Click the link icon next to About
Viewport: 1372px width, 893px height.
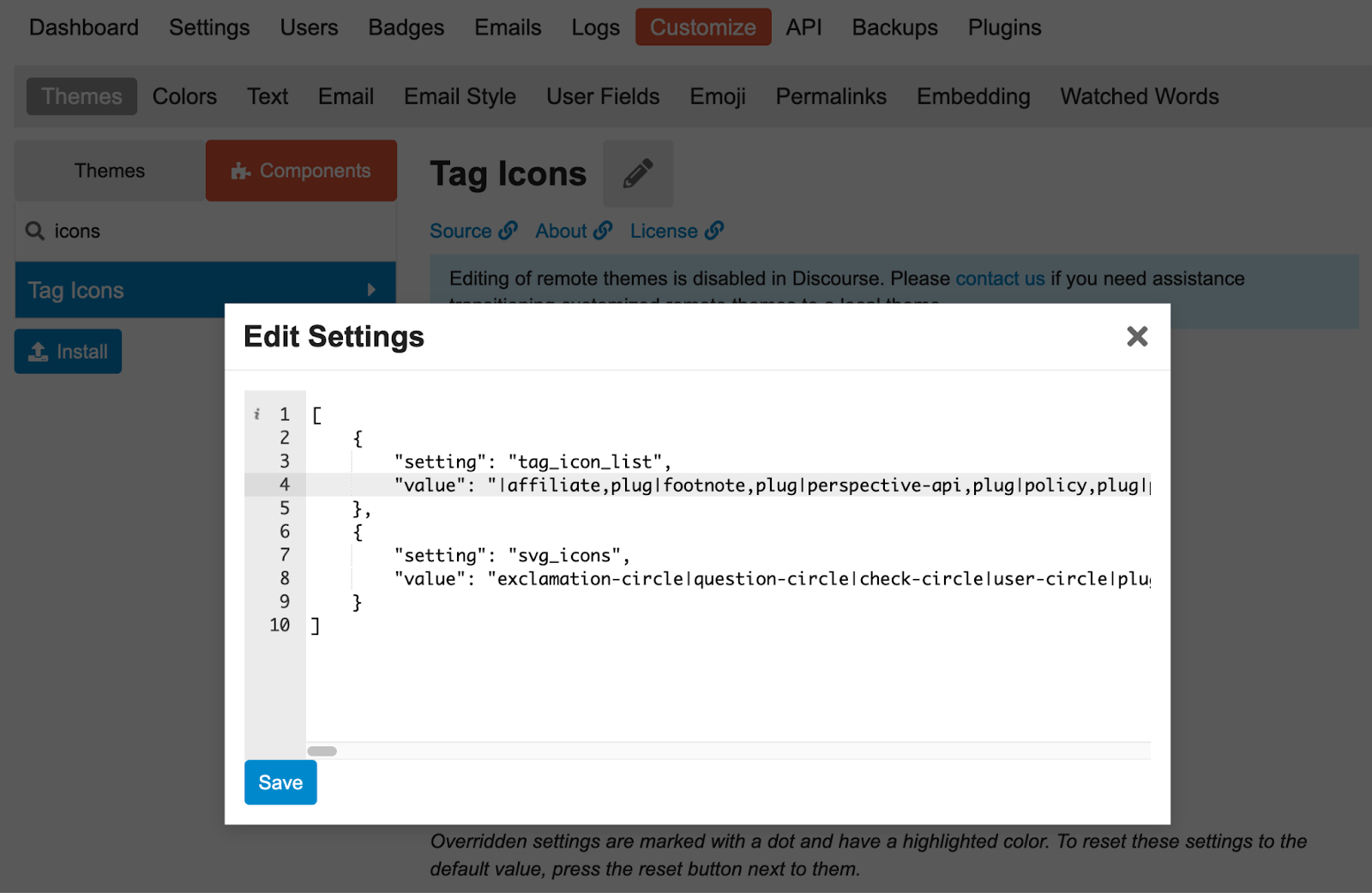(604, 231)
